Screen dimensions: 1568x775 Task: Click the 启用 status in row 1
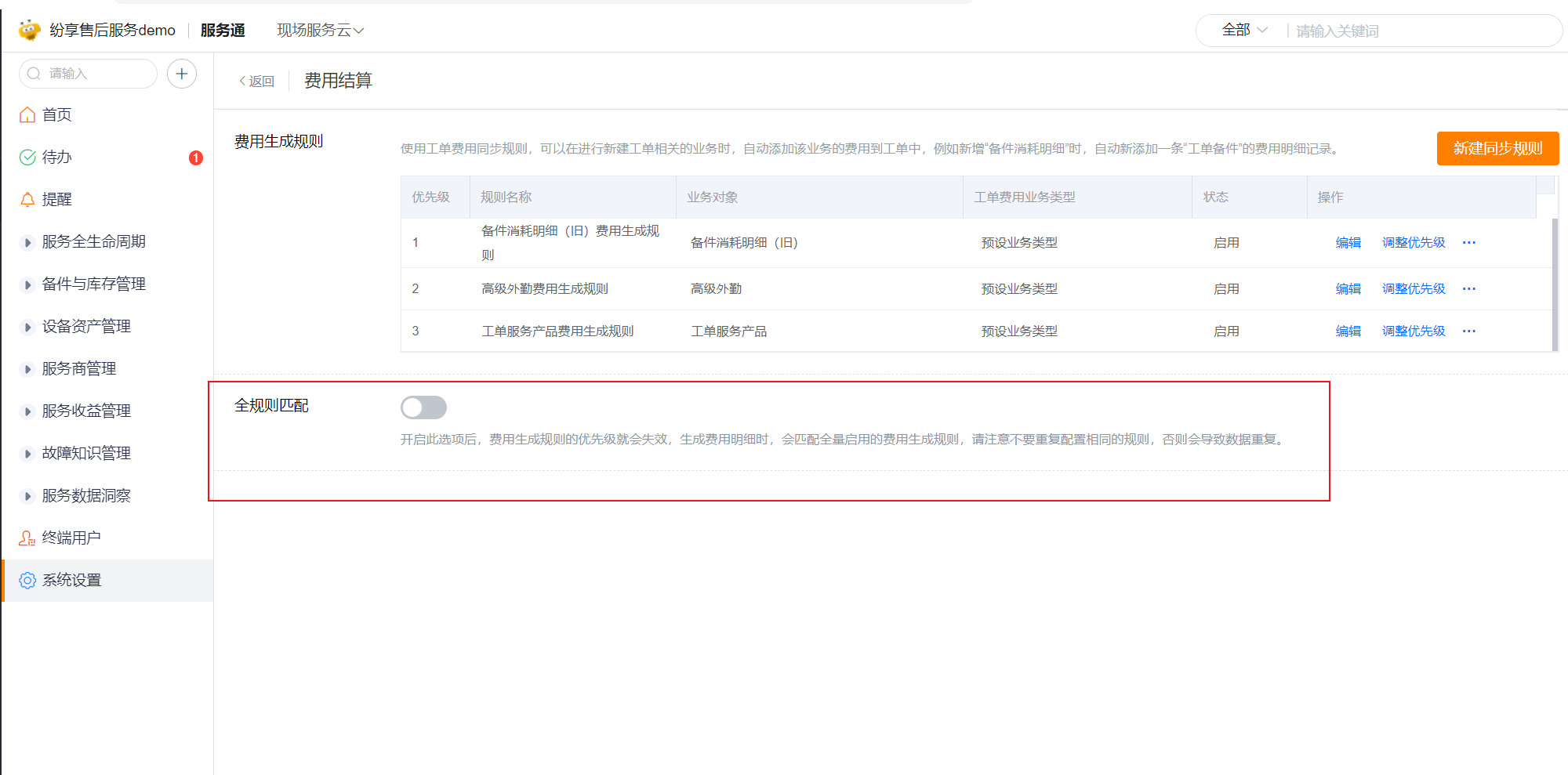tap(1226, 242)
